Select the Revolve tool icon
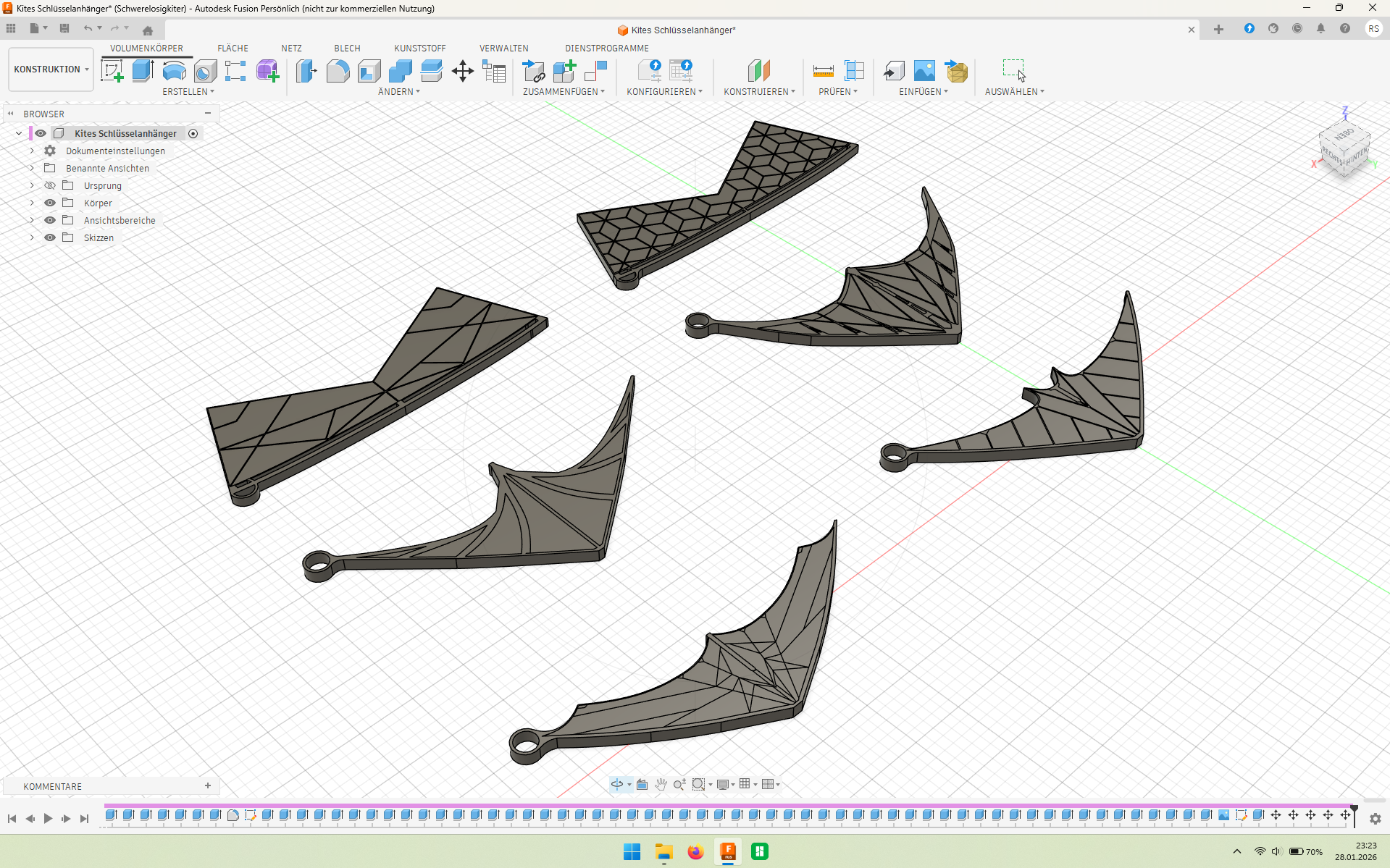The width and height of the screenshot is (1390, 868). click(x=174, y=71)
